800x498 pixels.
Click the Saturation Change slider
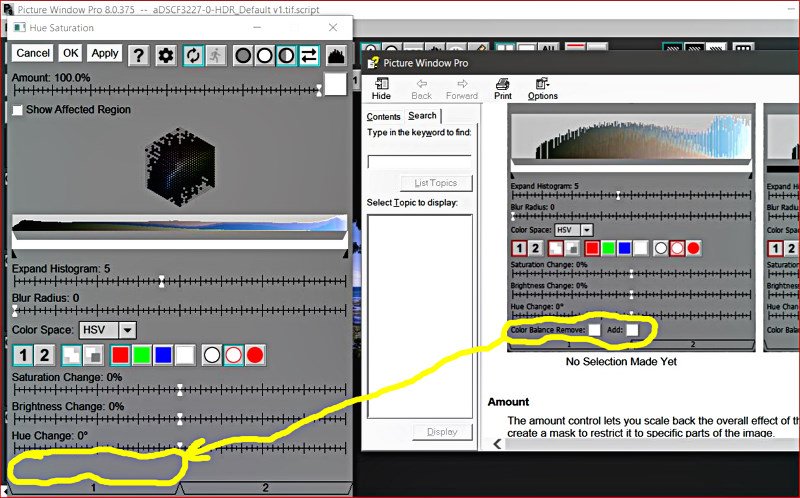click(x=180, y=390)
